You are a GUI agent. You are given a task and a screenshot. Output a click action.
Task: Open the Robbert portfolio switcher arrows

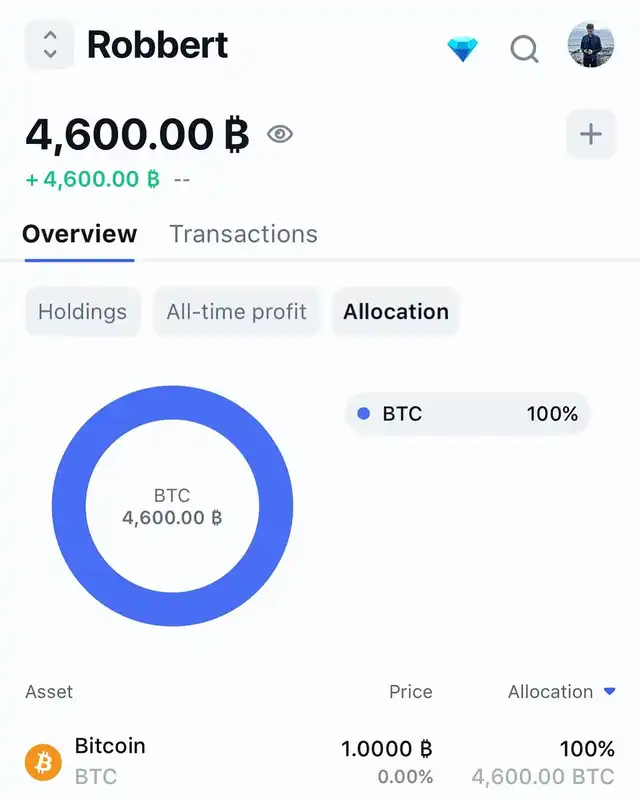point(49,45)
